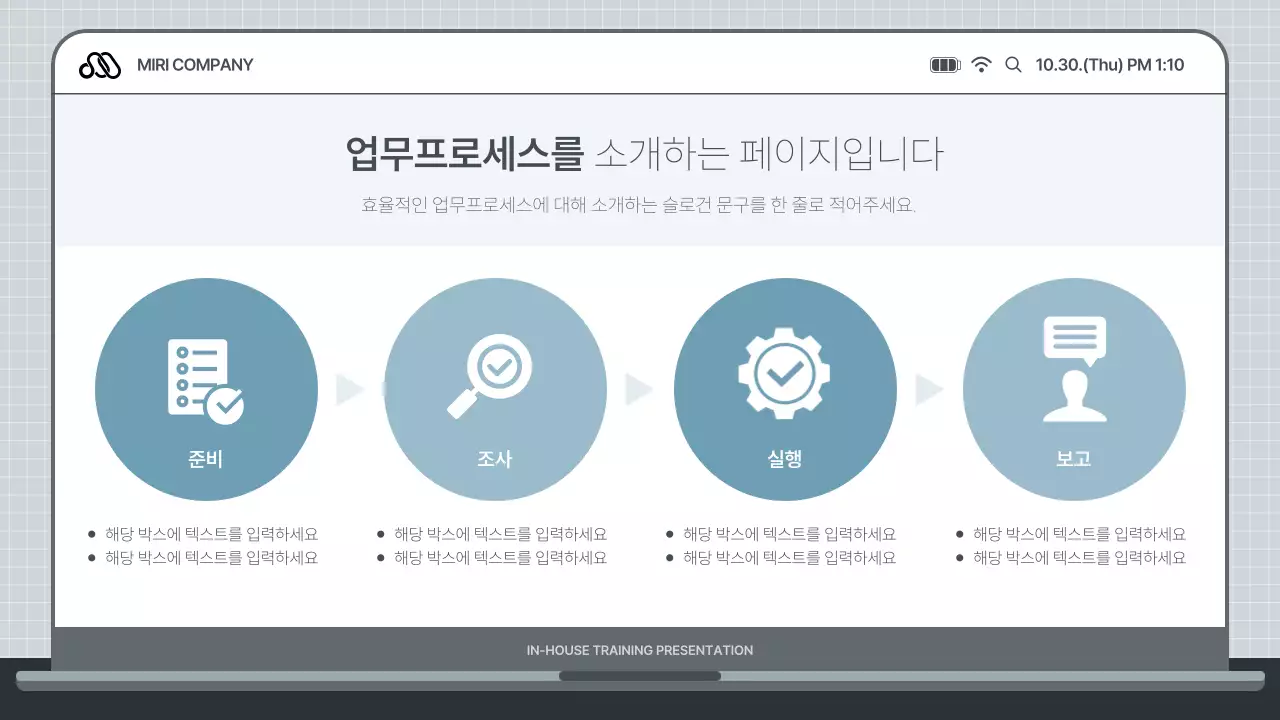
Task: Click the slogan text under the title
Action: [x=640, y=204]
